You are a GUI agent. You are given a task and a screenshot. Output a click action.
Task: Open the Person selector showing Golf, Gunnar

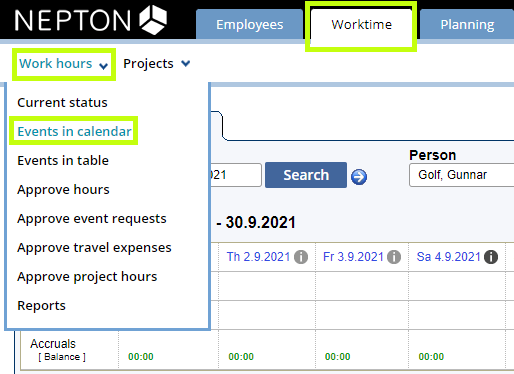462,175
